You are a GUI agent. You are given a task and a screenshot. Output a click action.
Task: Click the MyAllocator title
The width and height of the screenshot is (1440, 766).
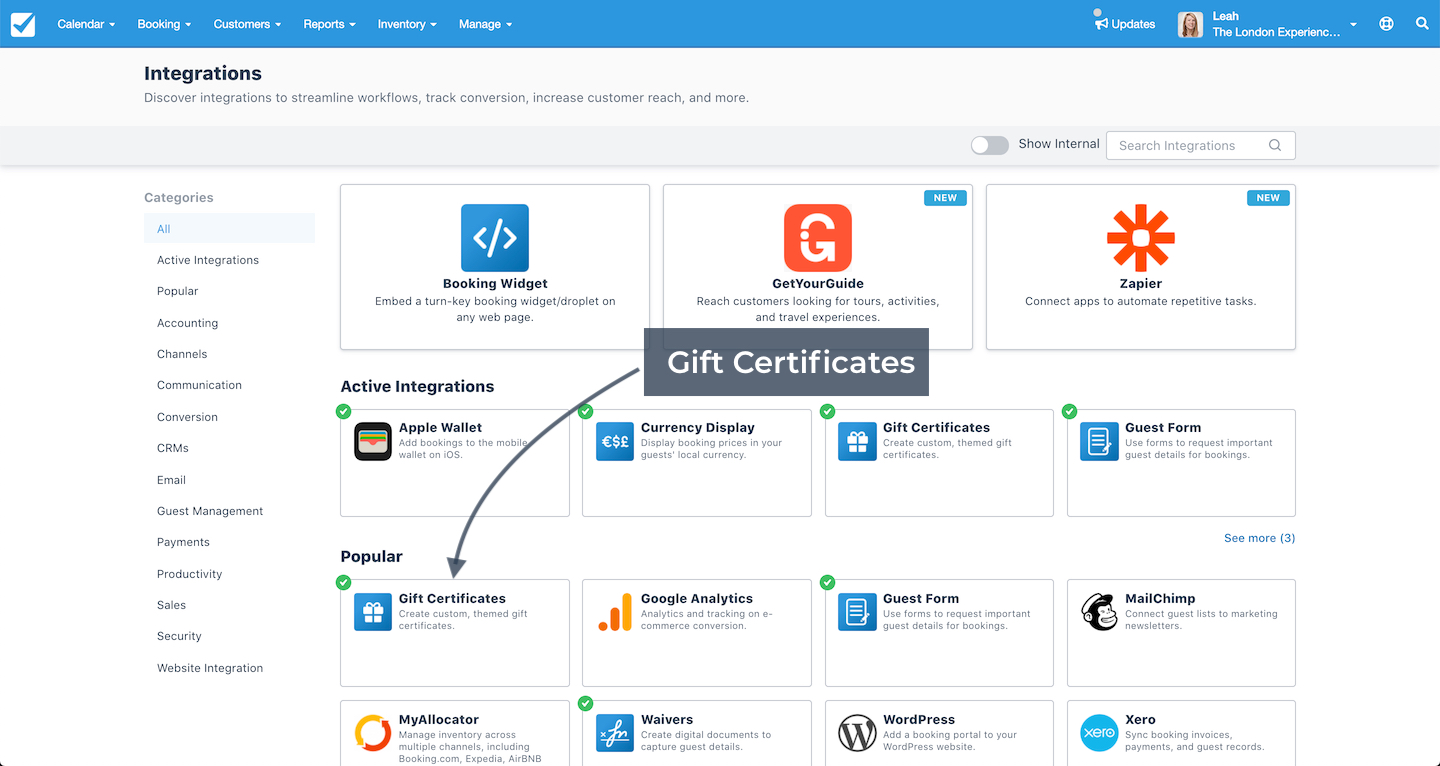point(439,720)
